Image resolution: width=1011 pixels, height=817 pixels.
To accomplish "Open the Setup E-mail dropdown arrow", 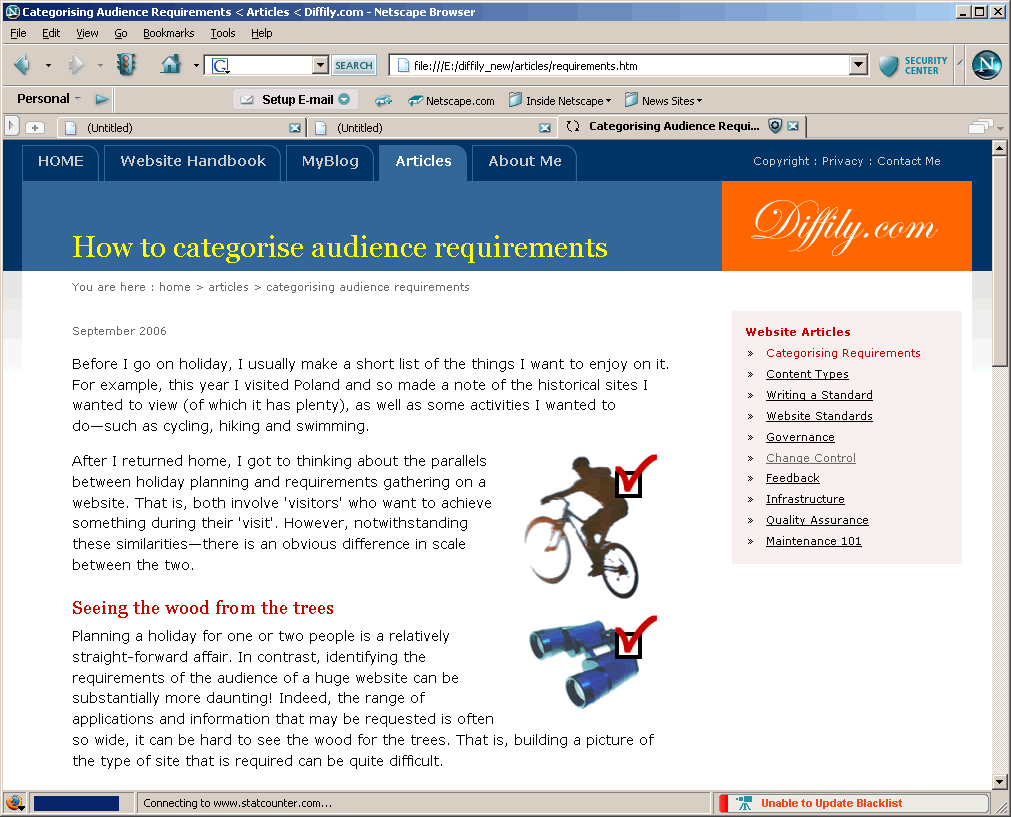I will [x=344, y=99].
